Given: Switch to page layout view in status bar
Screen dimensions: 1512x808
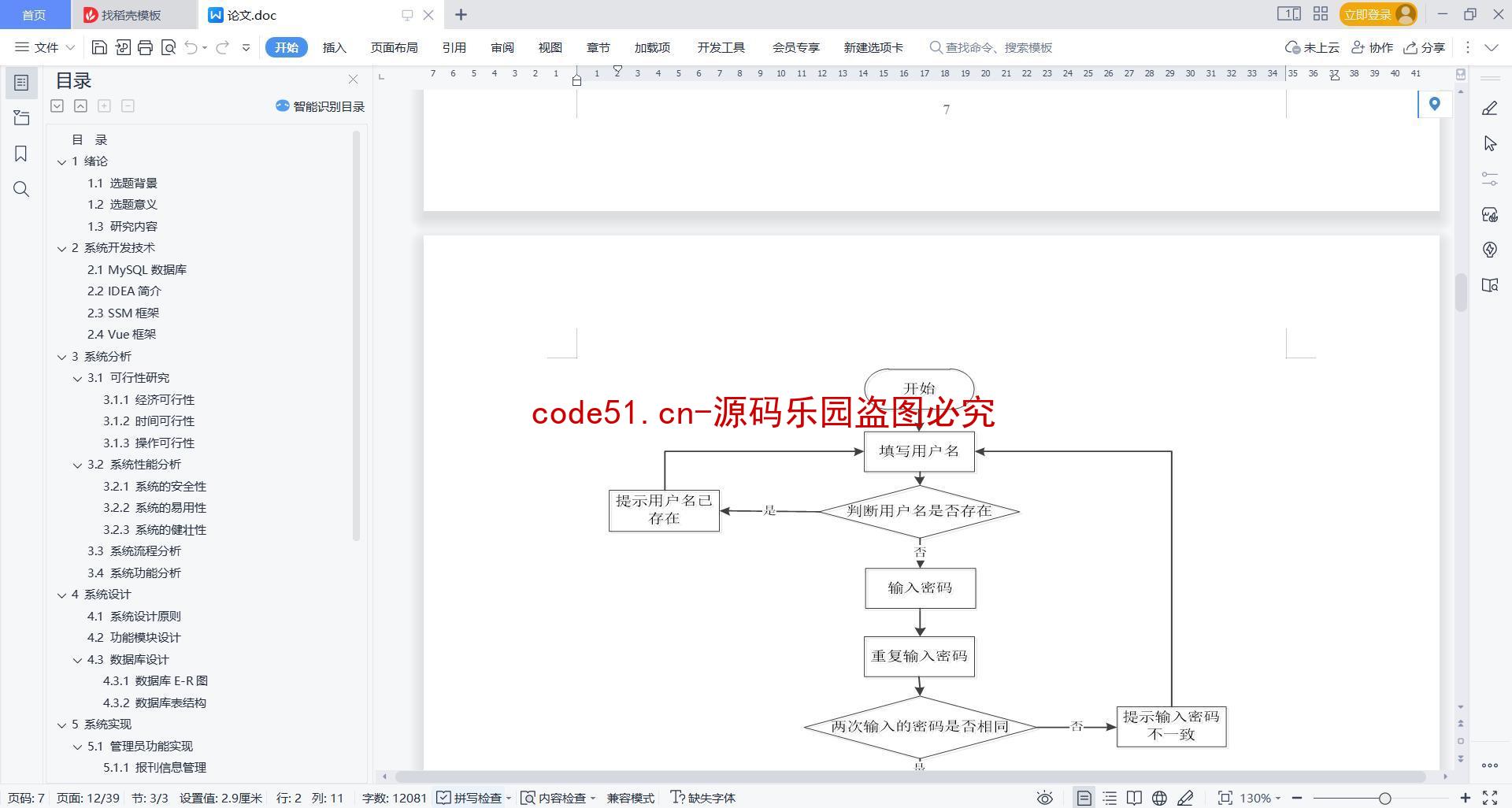Looking at the screenshot, I should (1084, 798).
